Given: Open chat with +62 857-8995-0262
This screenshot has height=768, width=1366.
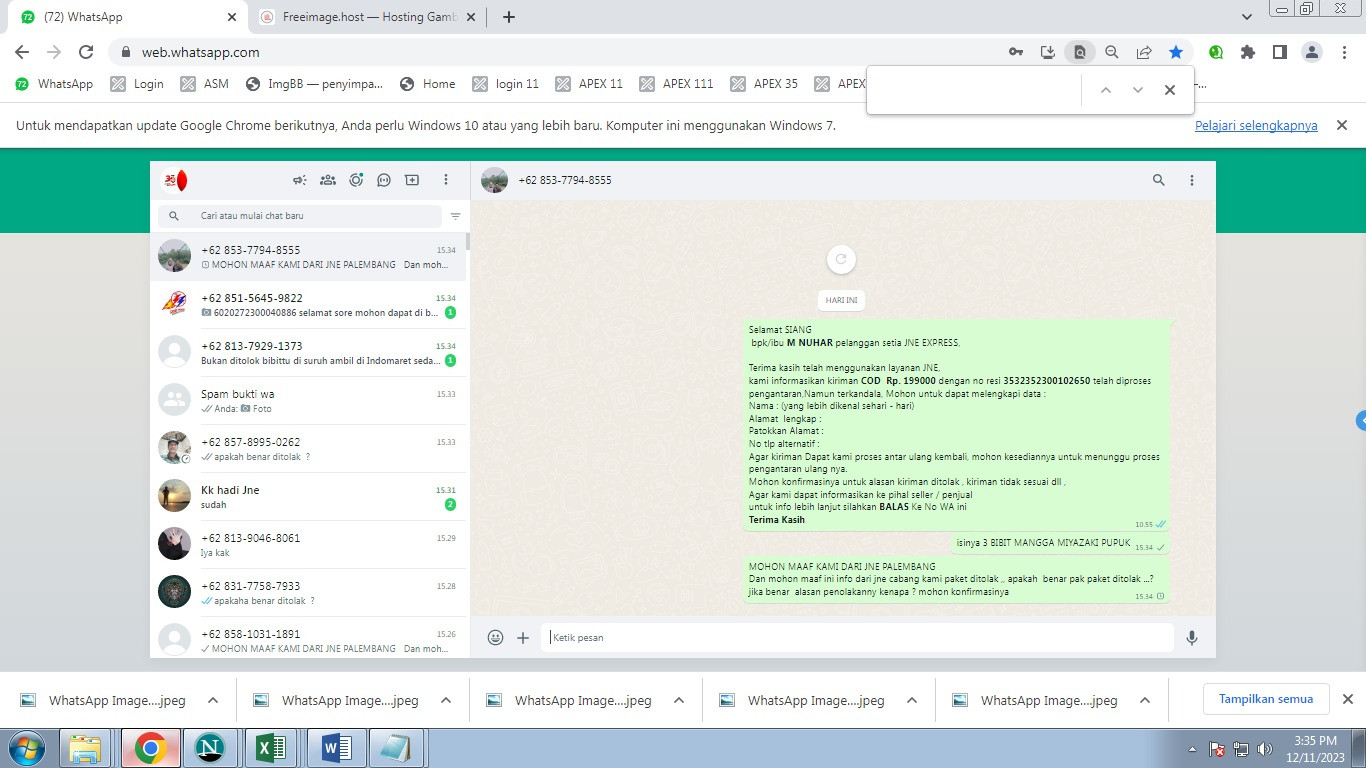Looking at the screenshot, I should [308, 449].
